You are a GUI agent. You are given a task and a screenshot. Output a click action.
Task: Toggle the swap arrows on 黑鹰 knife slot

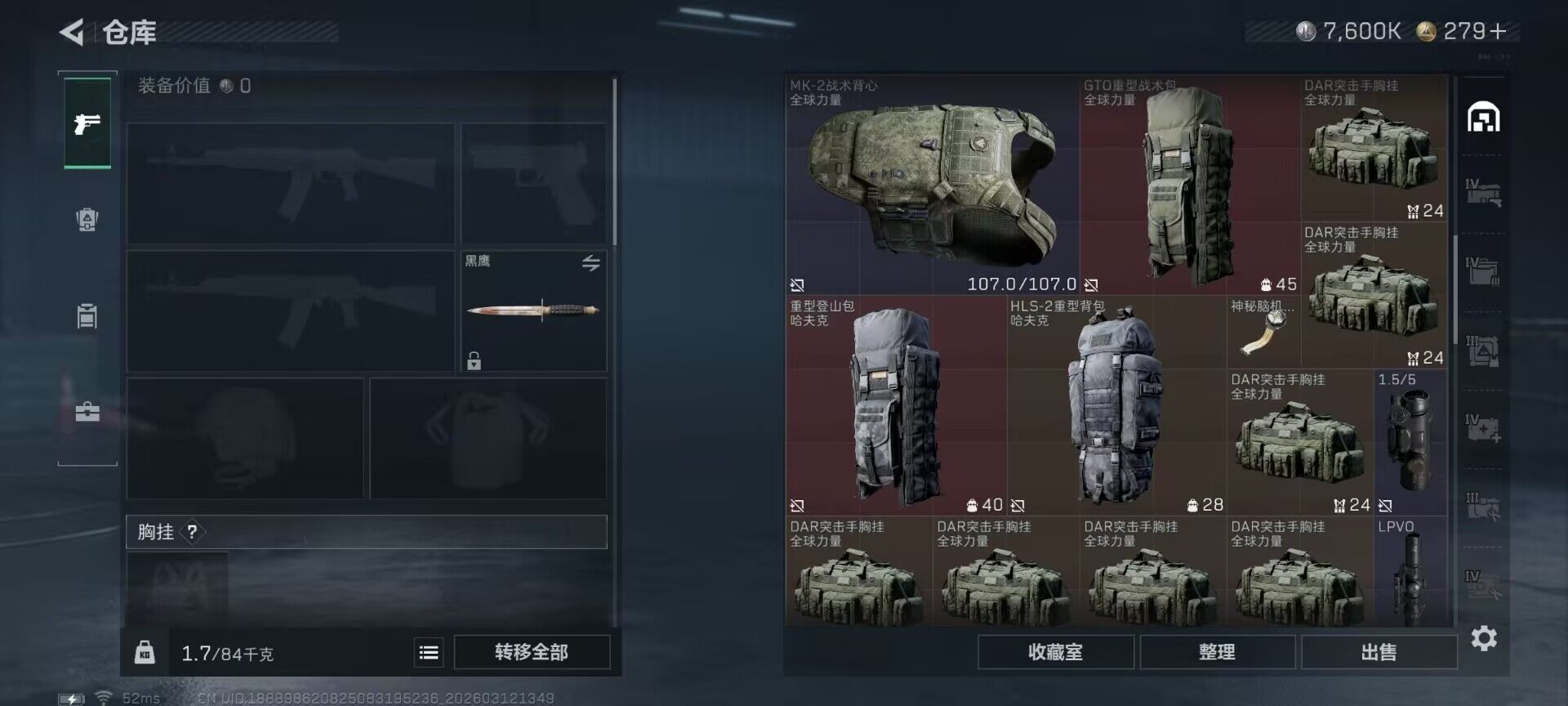point(590,263)
